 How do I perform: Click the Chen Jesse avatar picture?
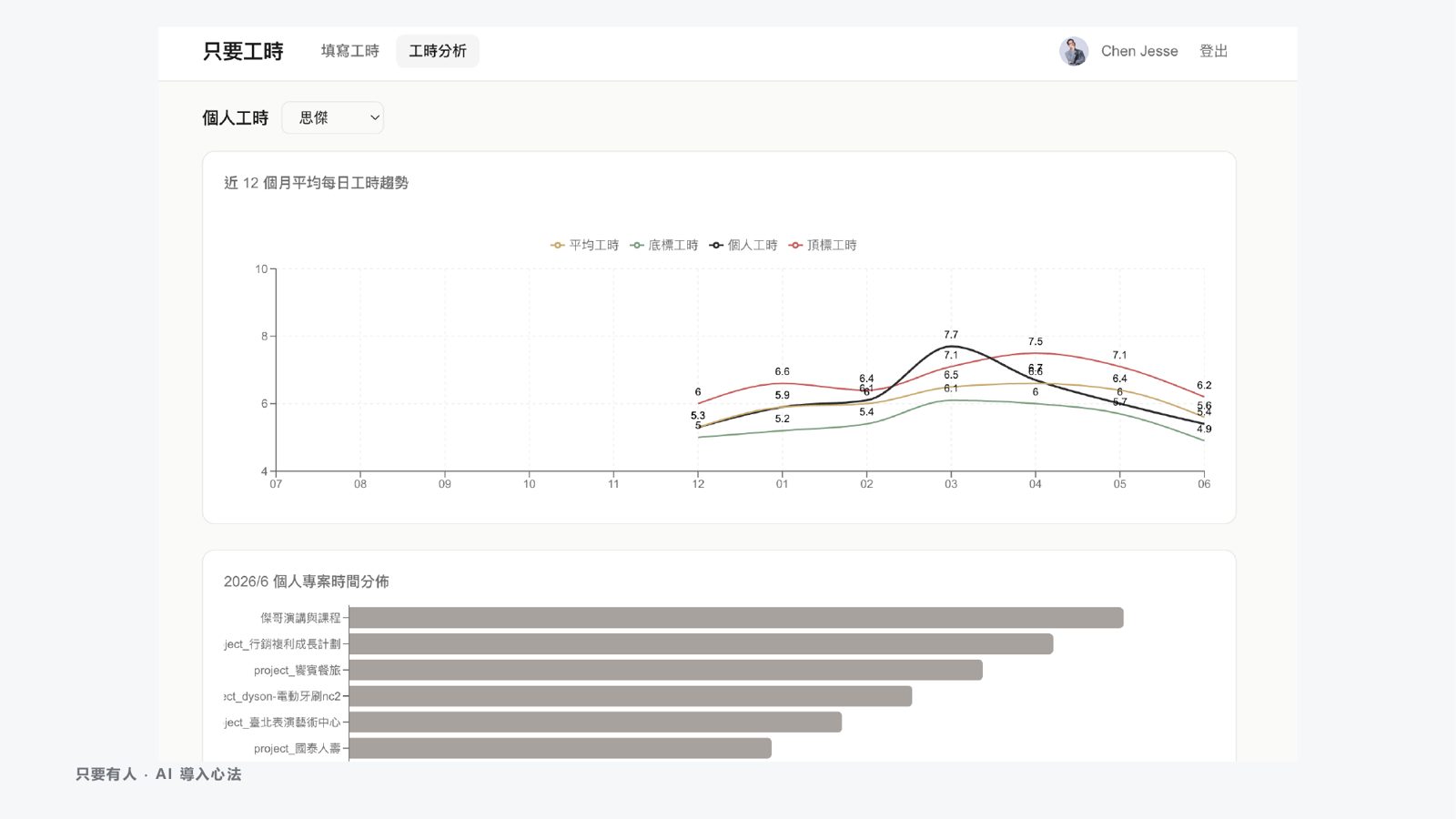click(1074, 51)
